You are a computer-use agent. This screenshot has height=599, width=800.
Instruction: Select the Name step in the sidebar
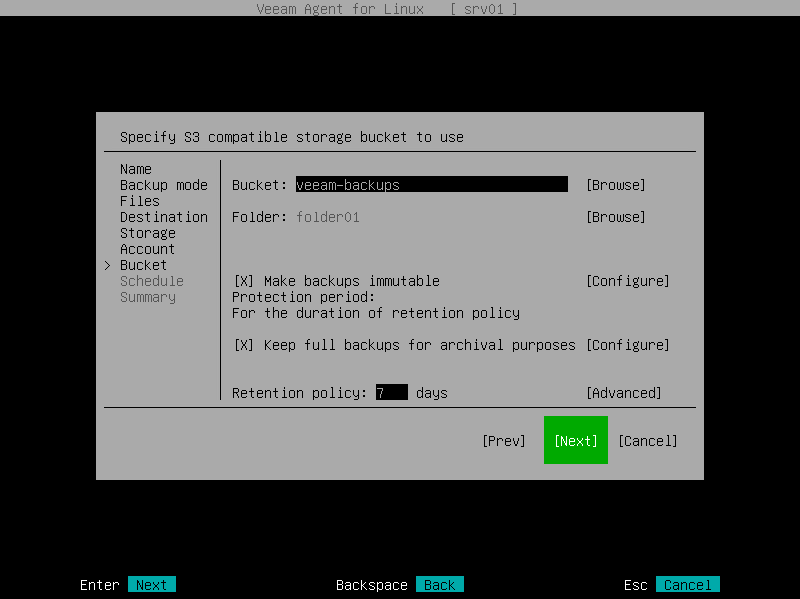(135, 169)
